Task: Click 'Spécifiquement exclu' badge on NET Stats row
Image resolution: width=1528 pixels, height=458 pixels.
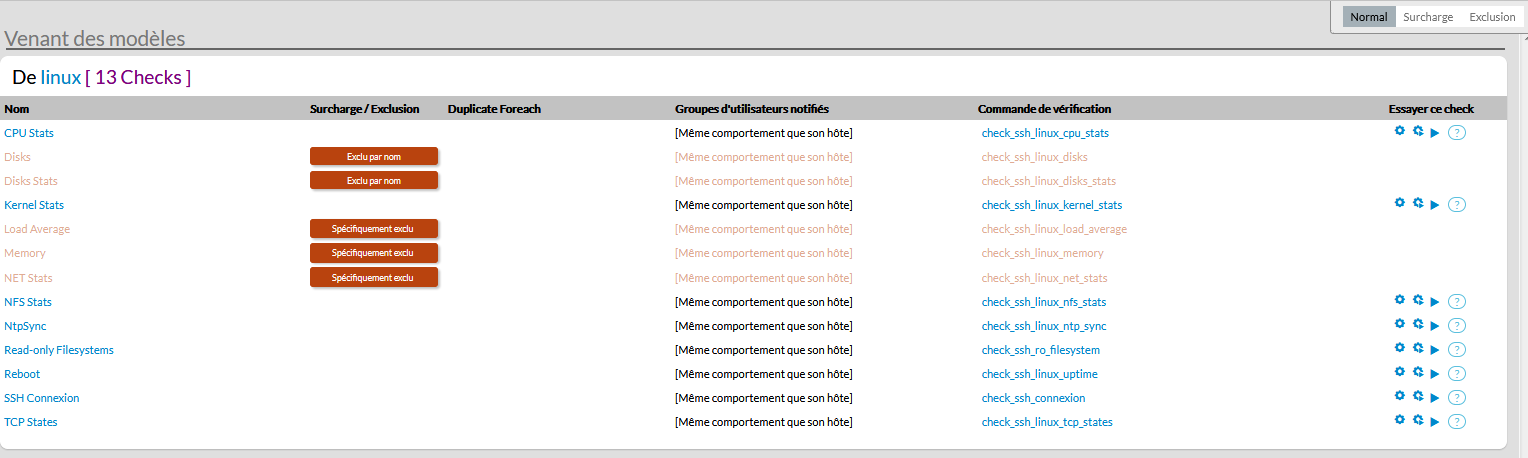Action: coord(374,277)
